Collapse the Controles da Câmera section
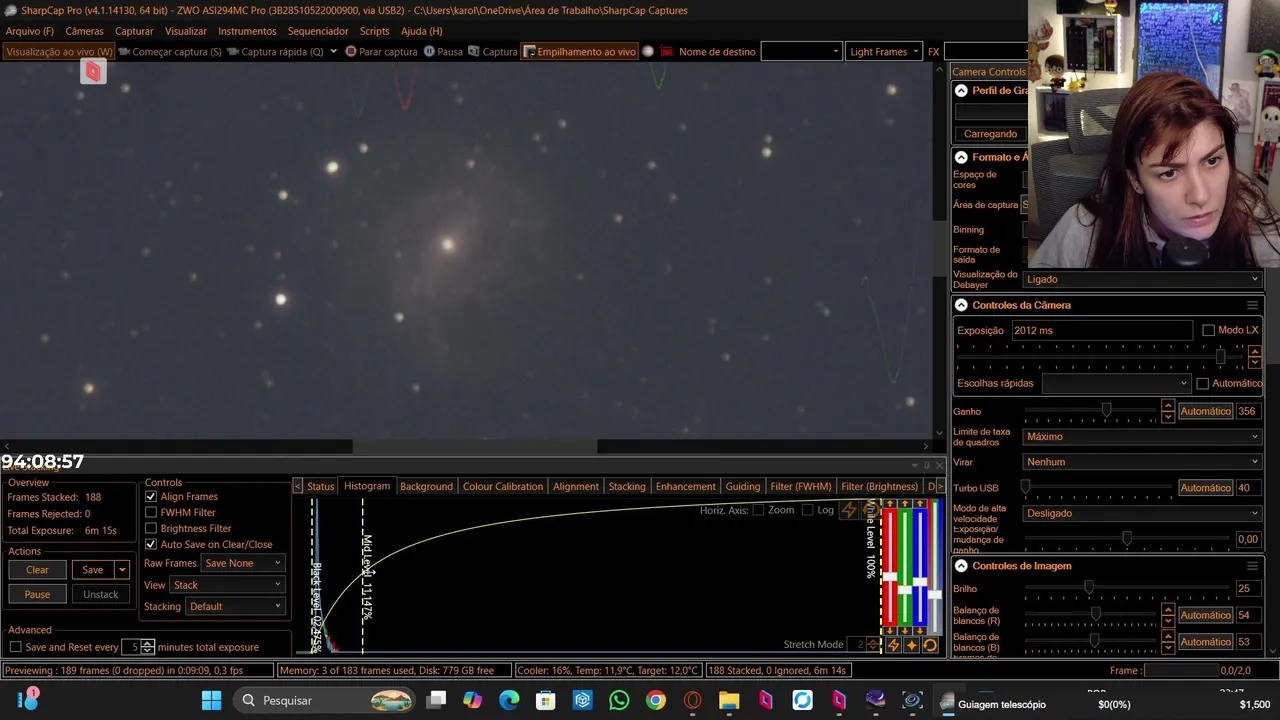The width and height of the screenshot is (1280, 720). pos(961,305)
